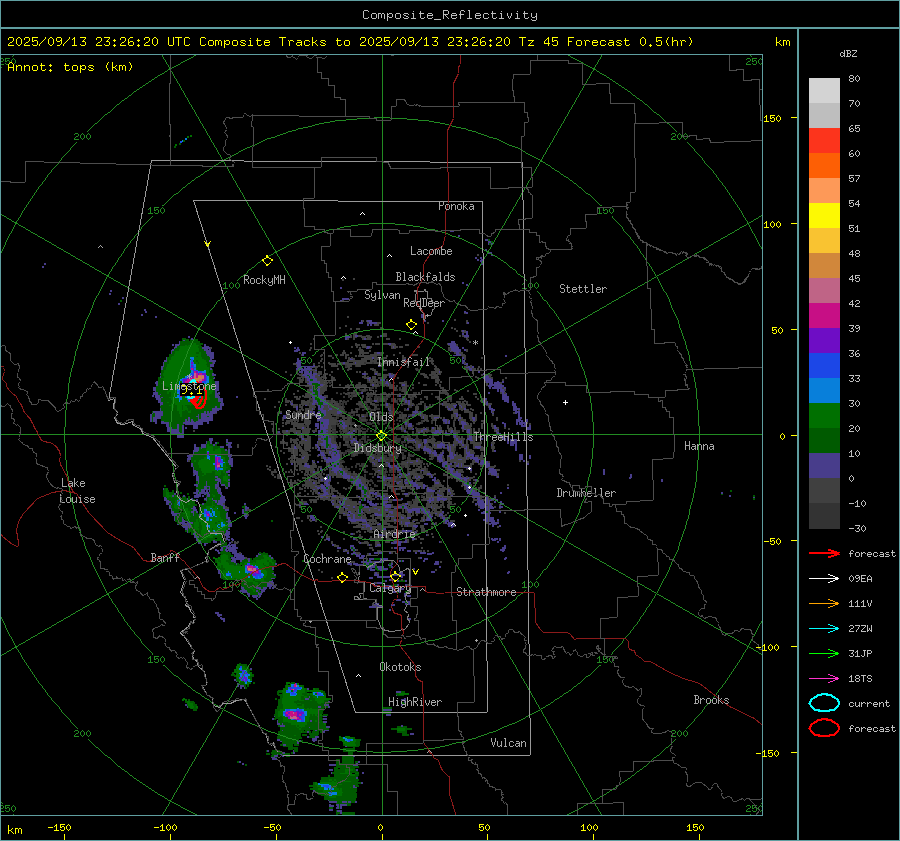Click the Sylvan label on the map
900x841 pixels.
click(x=382, y=295)
